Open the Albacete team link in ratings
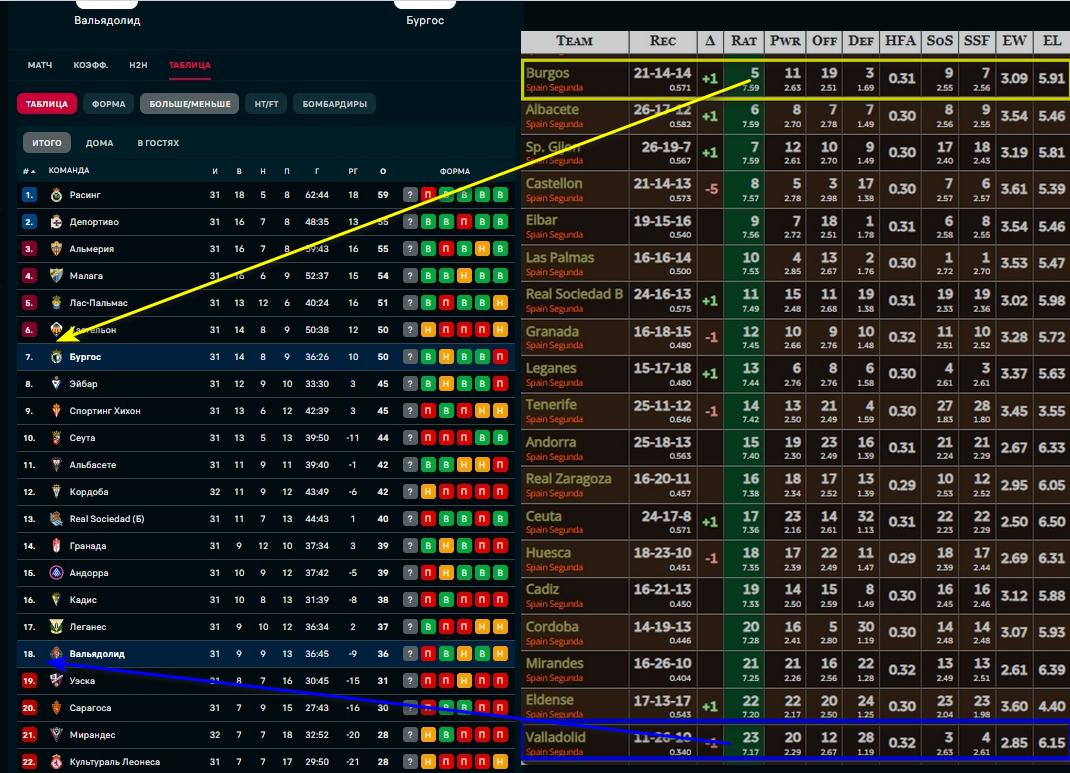The image size is (1070, 773). [552, 110]
